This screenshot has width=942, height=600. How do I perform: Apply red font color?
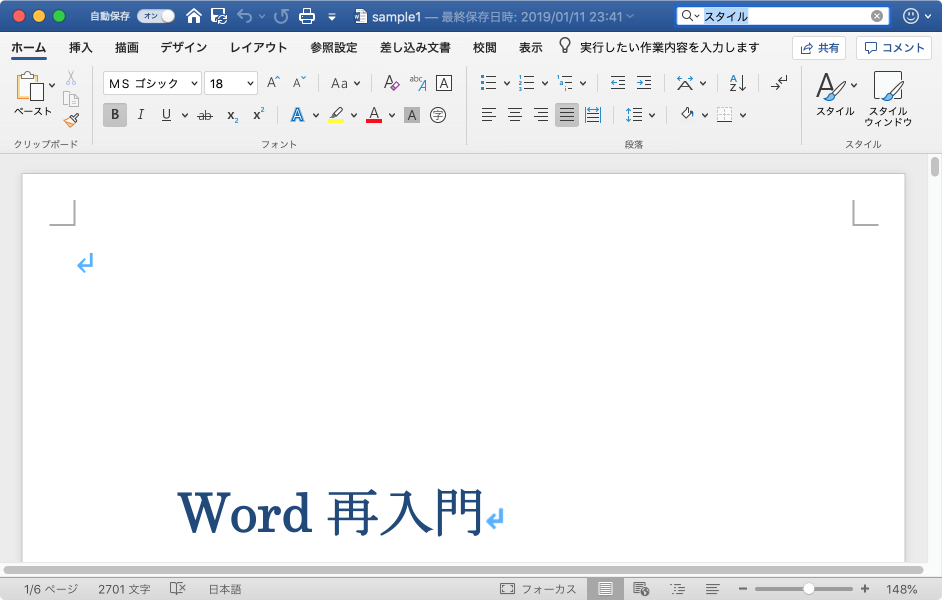pos(374,115)
